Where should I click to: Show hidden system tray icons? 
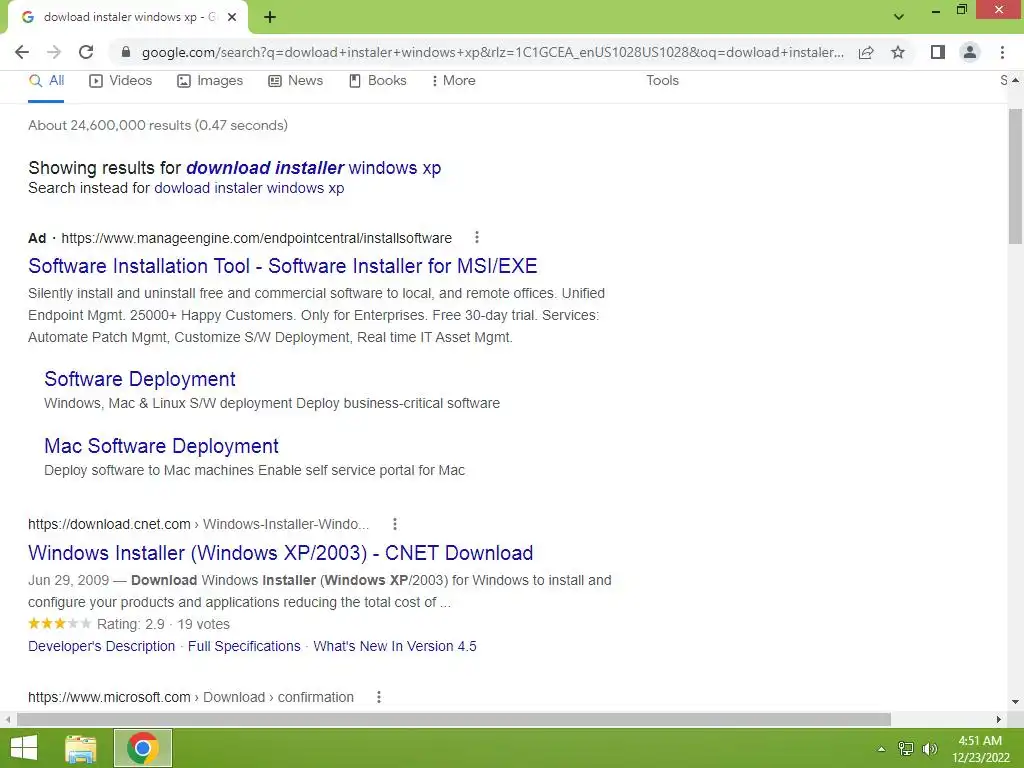point(881,749)
